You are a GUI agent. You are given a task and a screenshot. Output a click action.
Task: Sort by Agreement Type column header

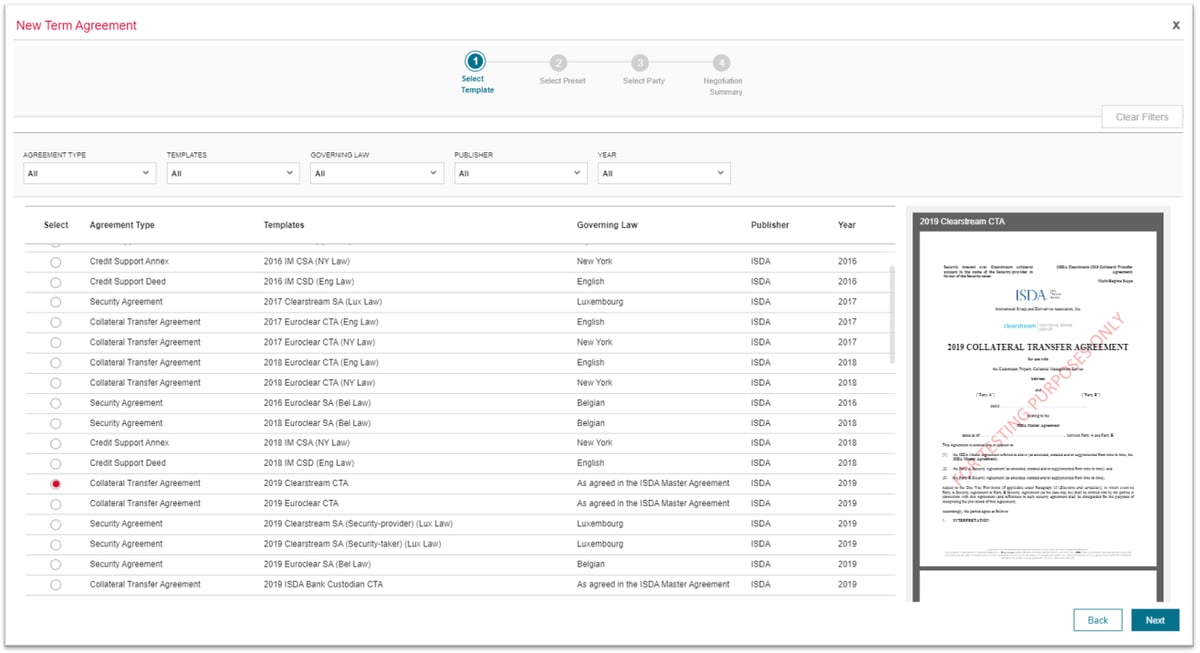(122, 225)
